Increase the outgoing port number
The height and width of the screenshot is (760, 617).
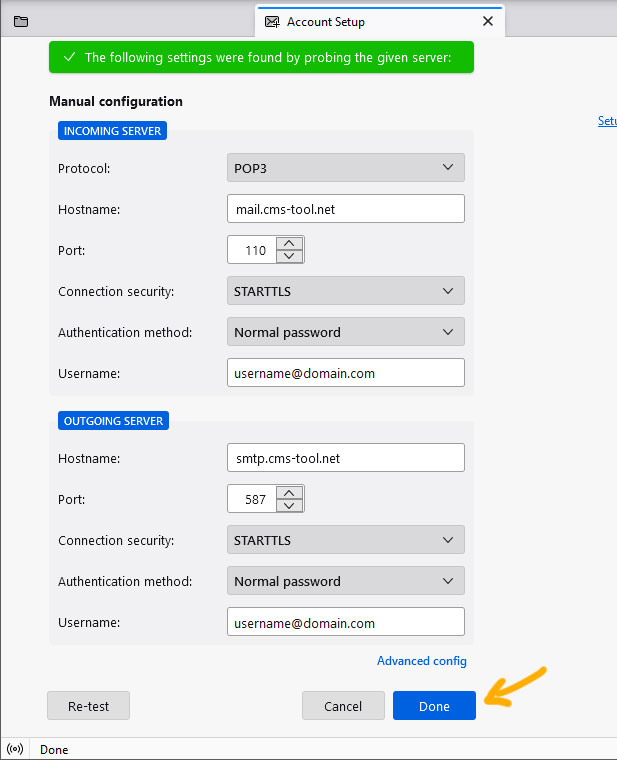tap(289, 492)
